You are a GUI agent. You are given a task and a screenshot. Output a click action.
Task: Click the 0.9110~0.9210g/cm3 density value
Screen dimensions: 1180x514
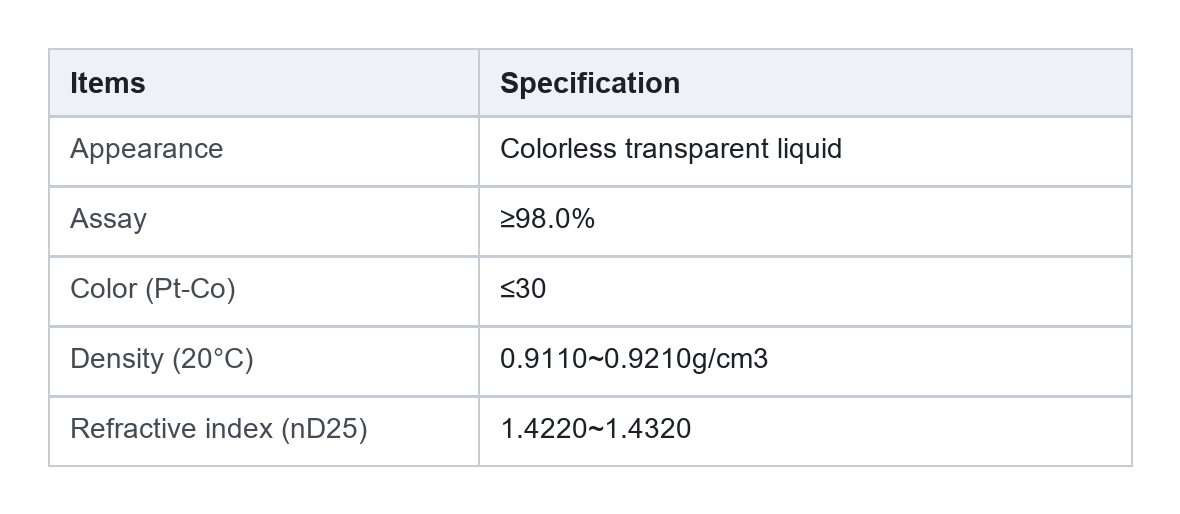pos(634,359)
